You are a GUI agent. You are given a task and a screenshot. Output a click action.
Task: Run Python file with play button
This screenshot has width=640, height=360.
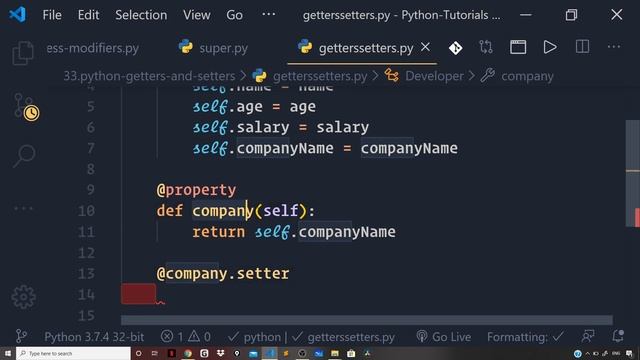click(x=550, y=47)
